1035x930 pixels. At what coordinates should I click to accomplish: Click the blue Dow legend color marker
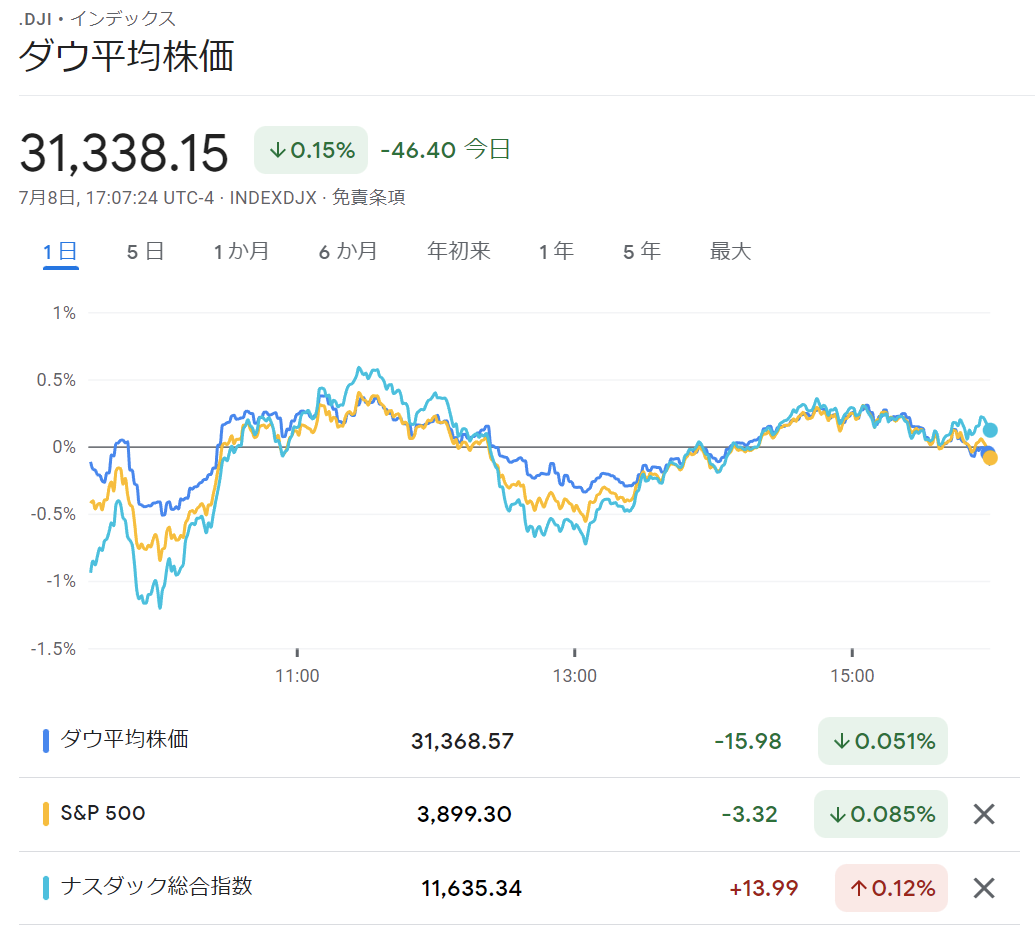click(x=46, y=741)
